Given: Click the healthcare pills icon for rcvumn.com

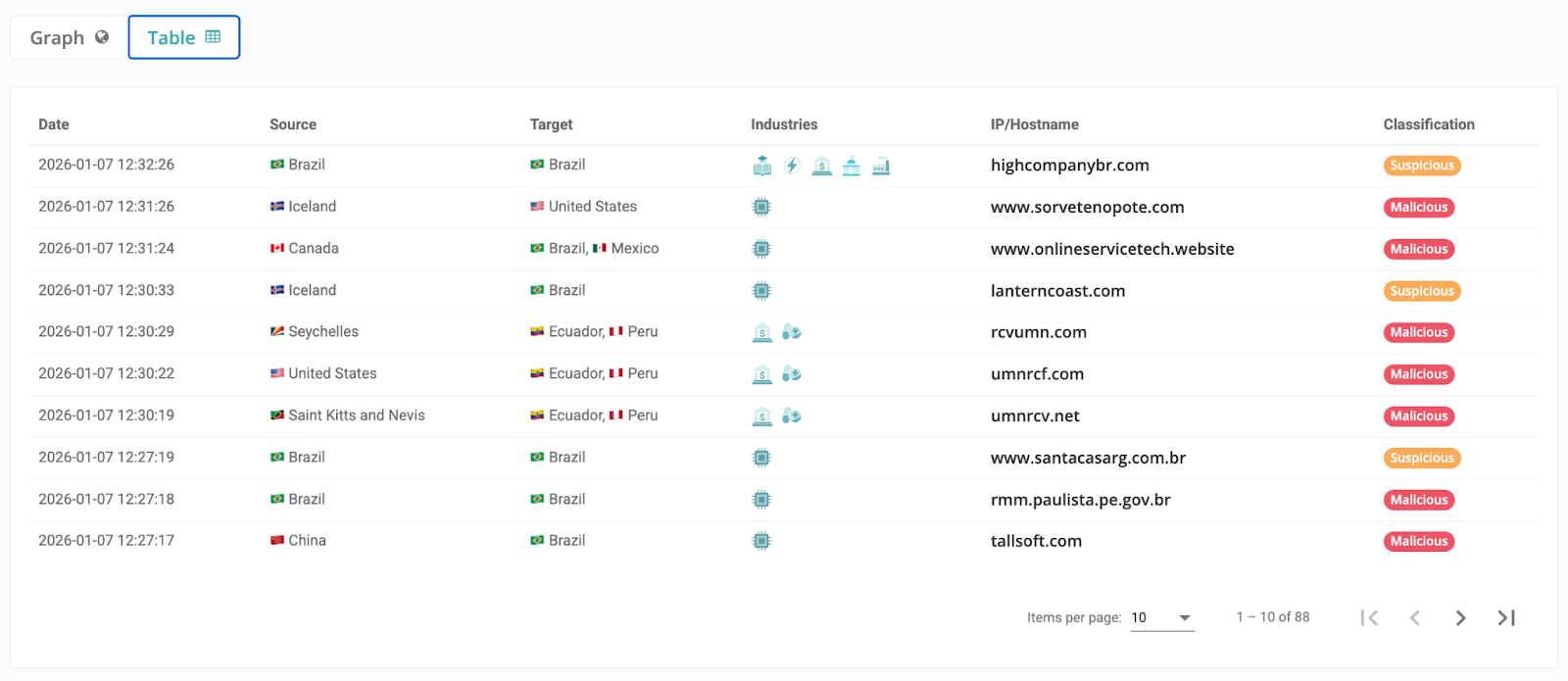Looking at the screenshot, I should [x=792, y=332].
